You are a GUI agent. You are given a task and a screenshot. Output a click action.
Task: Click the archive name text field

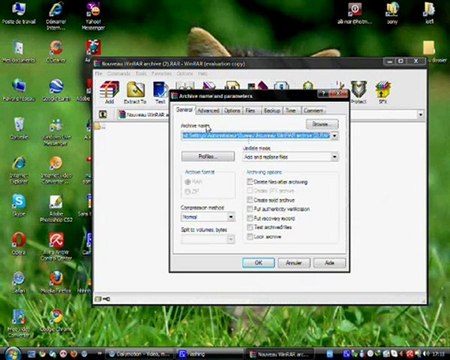(x=256, y=136)
